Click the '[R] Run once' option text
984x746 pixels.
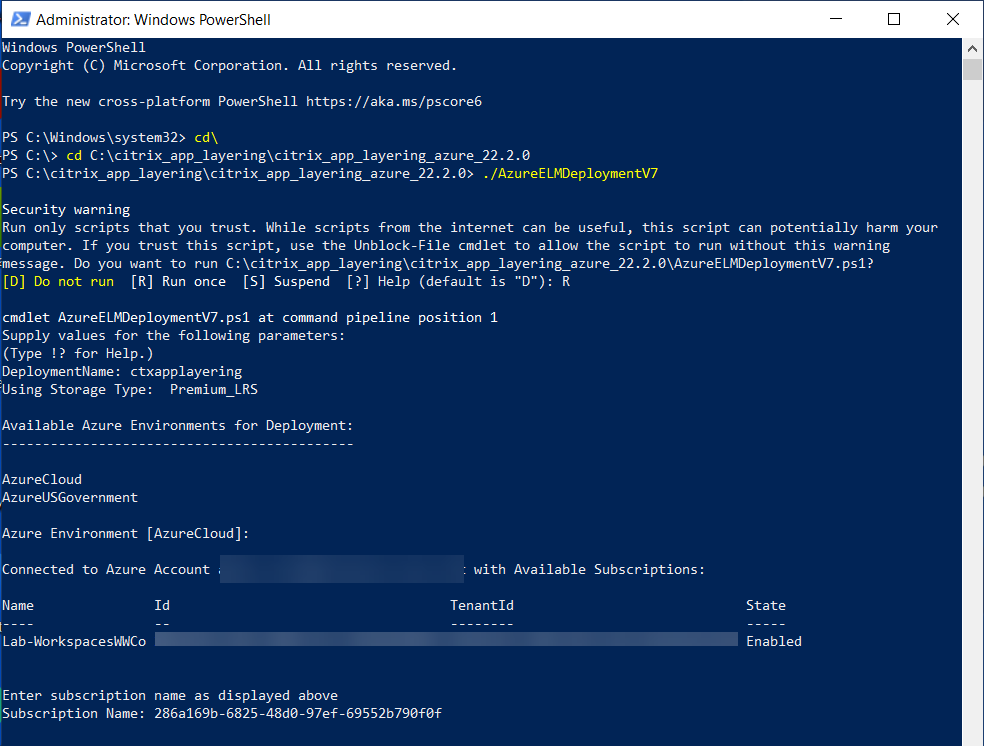[178, 282]
